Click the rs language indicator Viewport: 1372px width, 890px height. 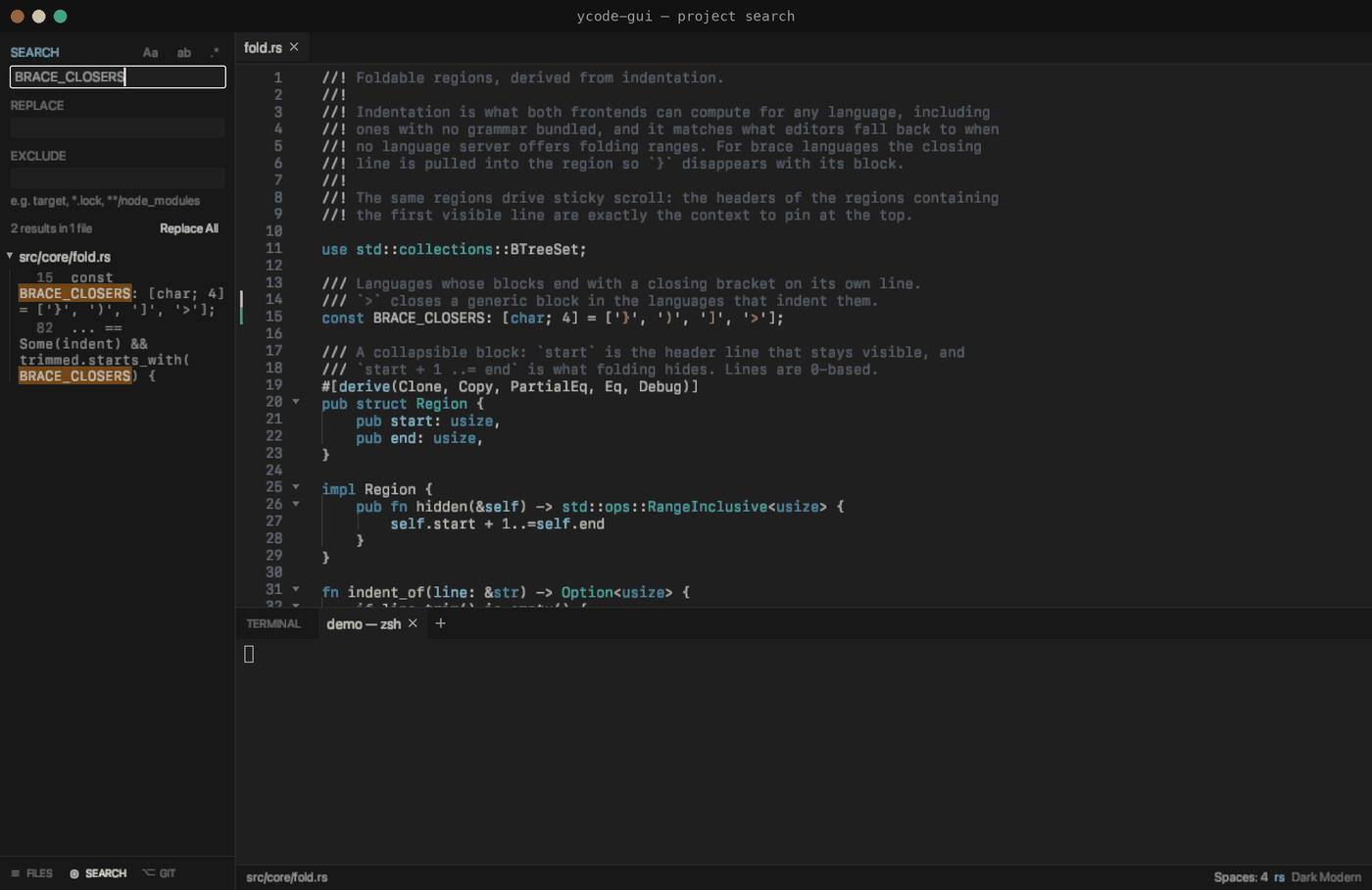pos(1279,877)
